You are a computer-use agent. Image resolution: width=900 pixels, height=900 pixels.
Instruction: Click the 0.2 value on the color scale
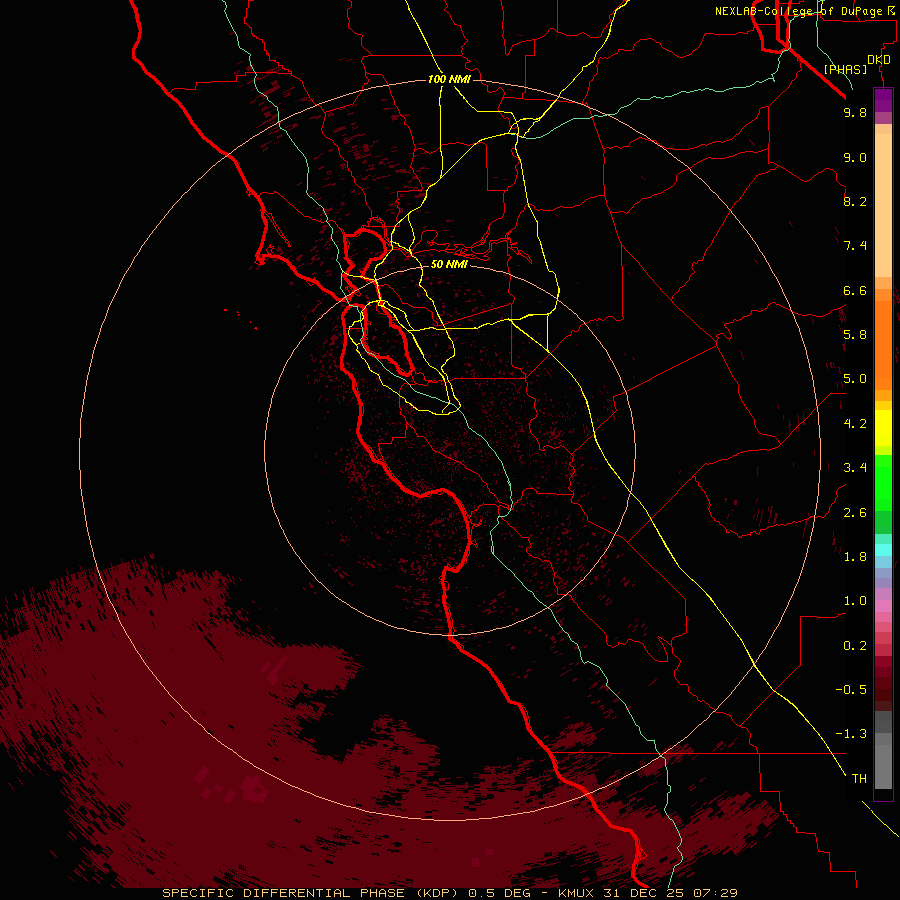[855, 646]
